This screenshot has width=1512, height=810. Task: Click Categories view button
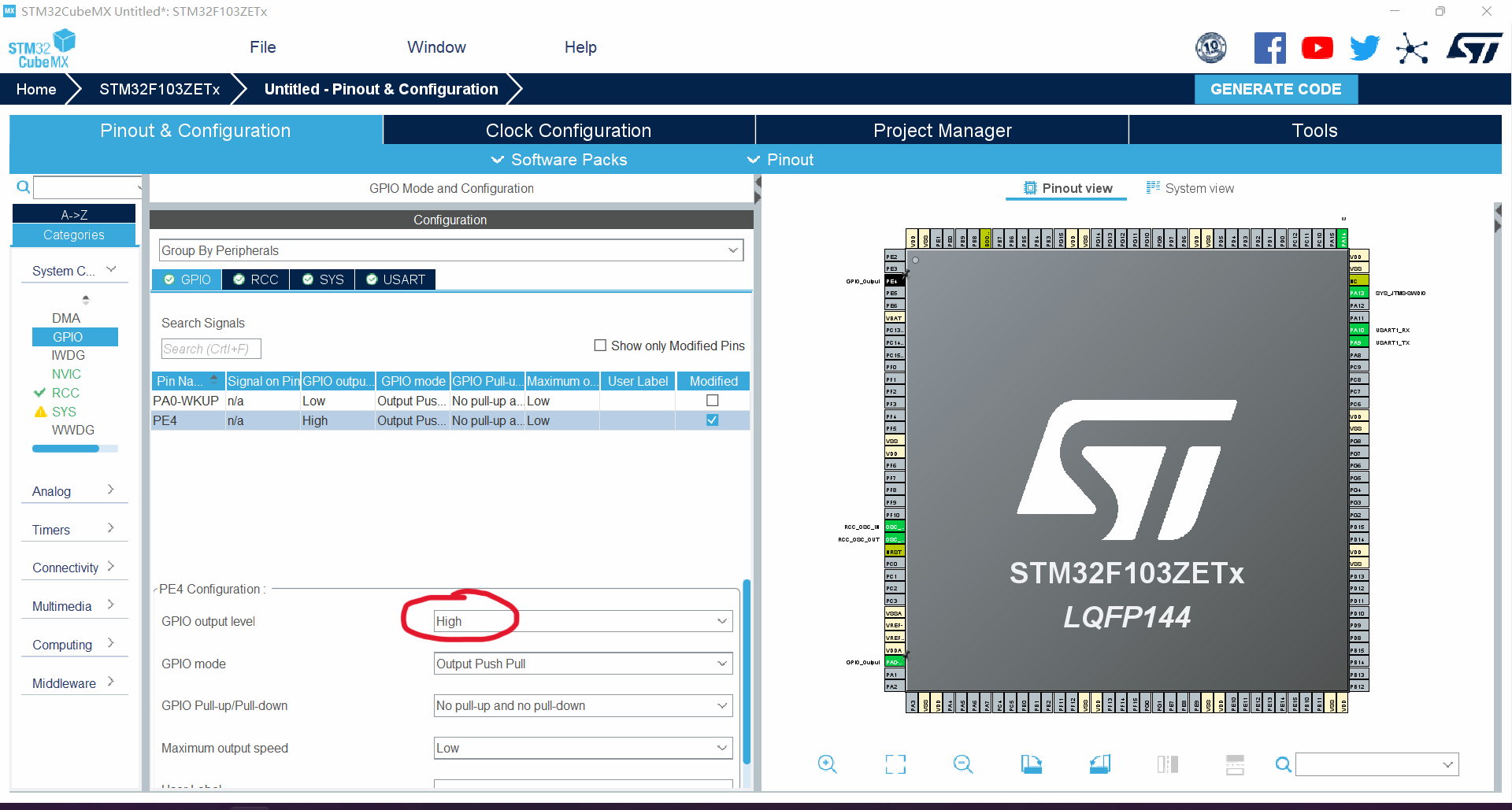click(74, 235)
